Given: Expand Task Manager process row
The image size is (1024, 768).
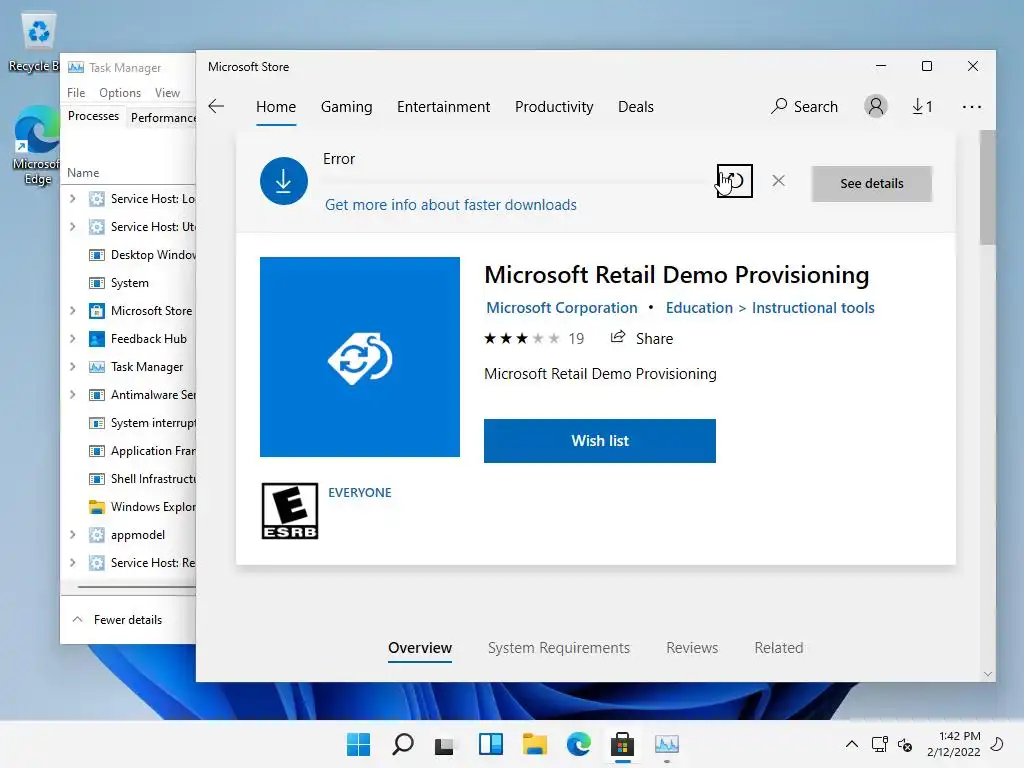Looking at the screenshot, I should 72,367.
